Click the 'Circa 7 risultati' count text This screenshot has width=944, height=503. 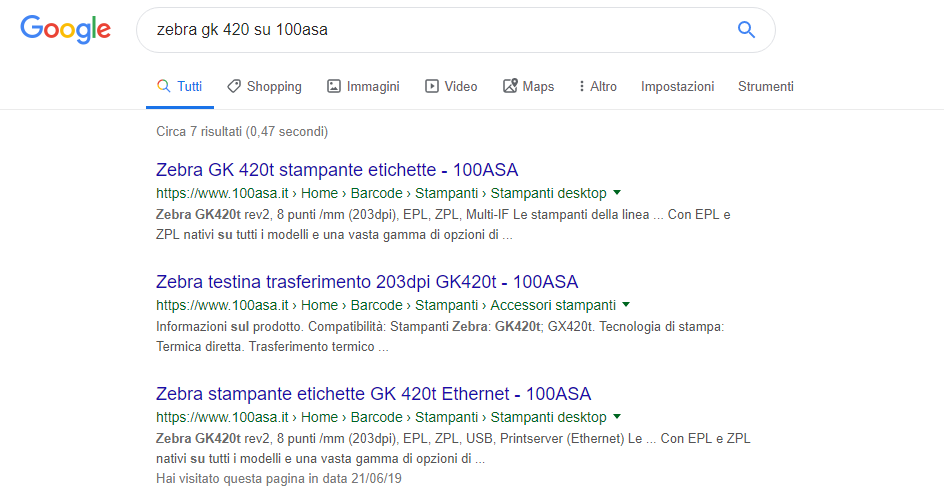click(242, 131)
